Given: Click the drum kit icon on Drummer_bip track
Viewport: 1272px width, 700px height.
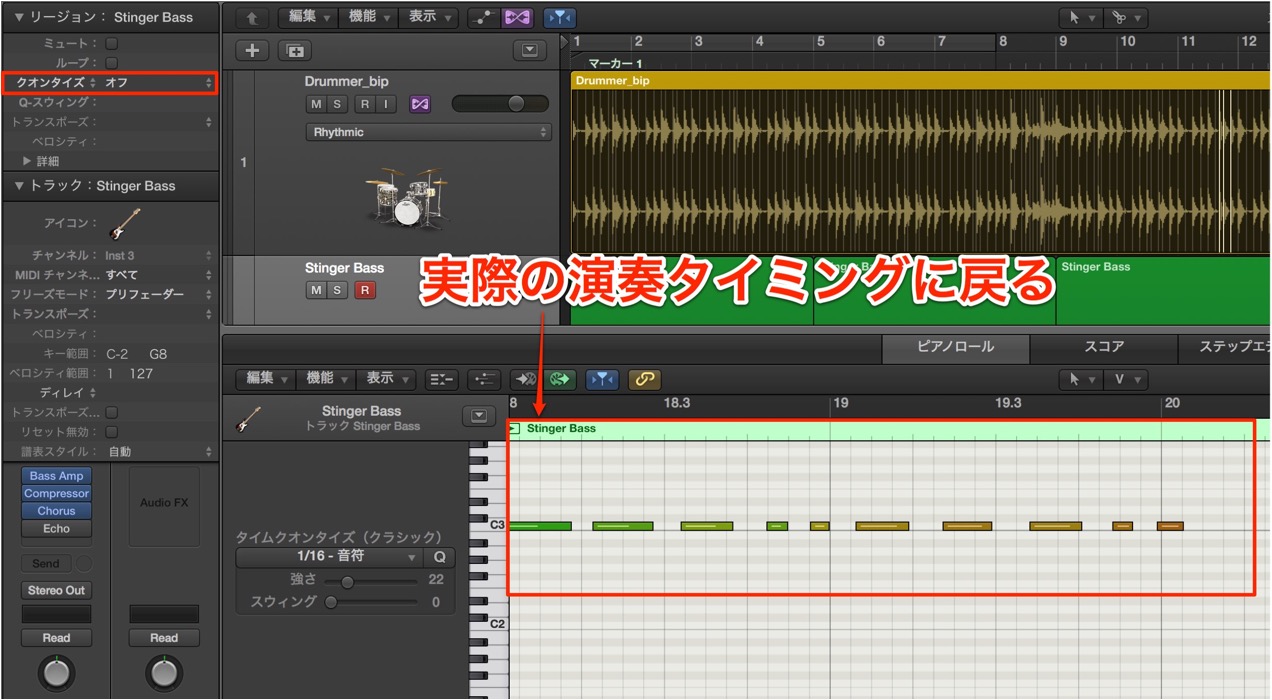Looking at the screenshot, I should pos(405,198).
